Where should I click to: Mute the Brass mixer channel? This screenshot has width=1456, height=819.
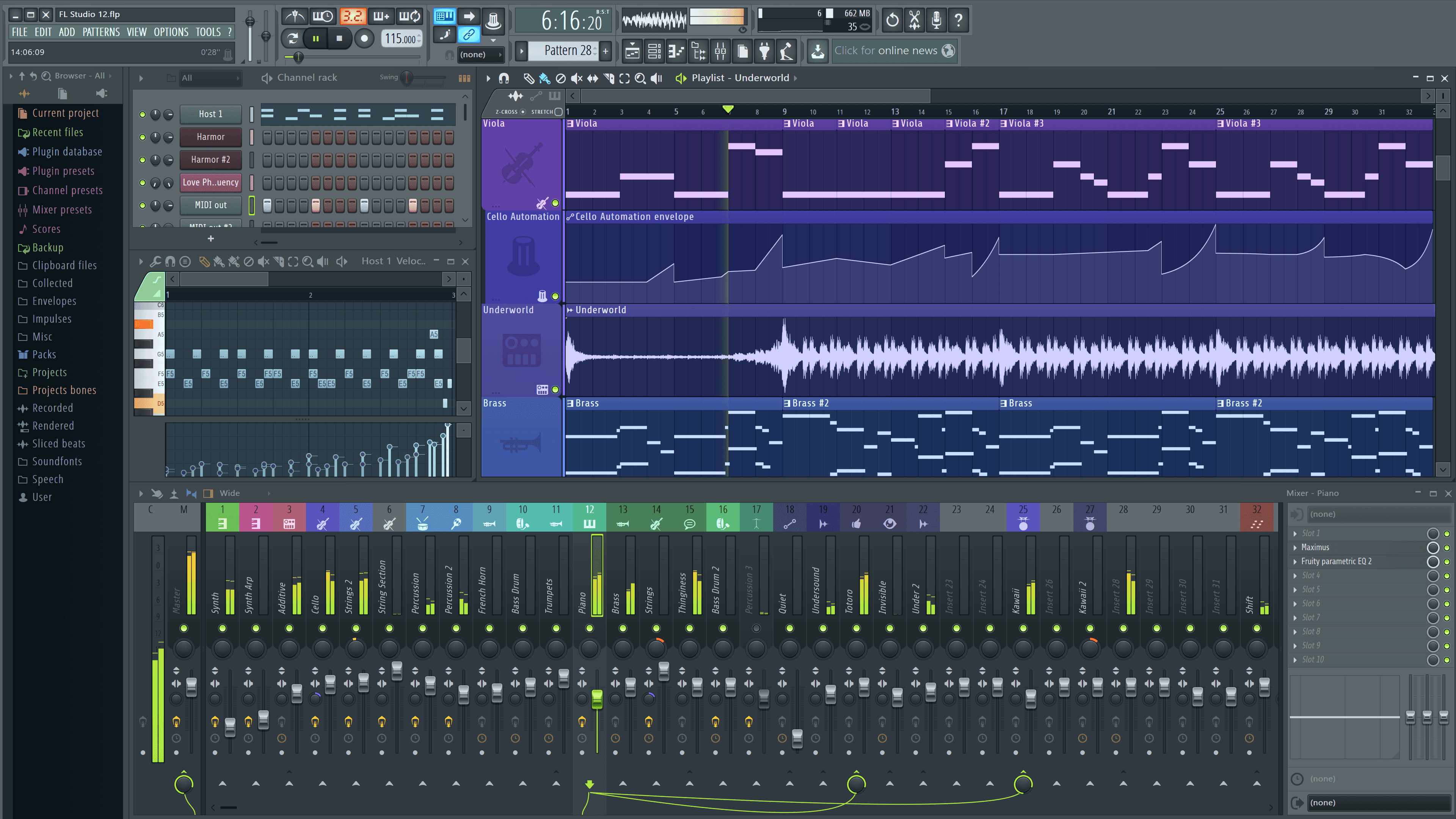click(622, 628)
